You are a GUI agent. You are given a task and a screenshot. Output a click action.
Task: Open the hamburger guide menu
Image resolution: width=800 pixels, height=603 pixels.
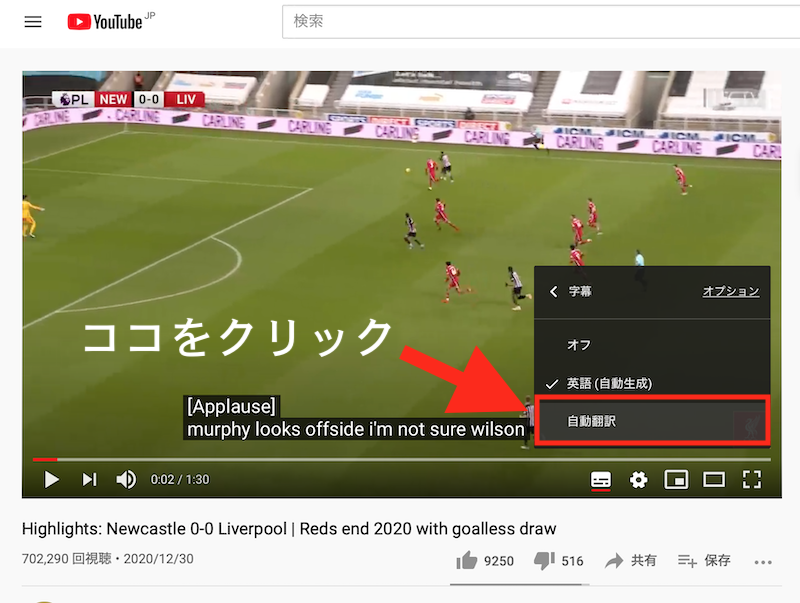click(x=33, y=21)
